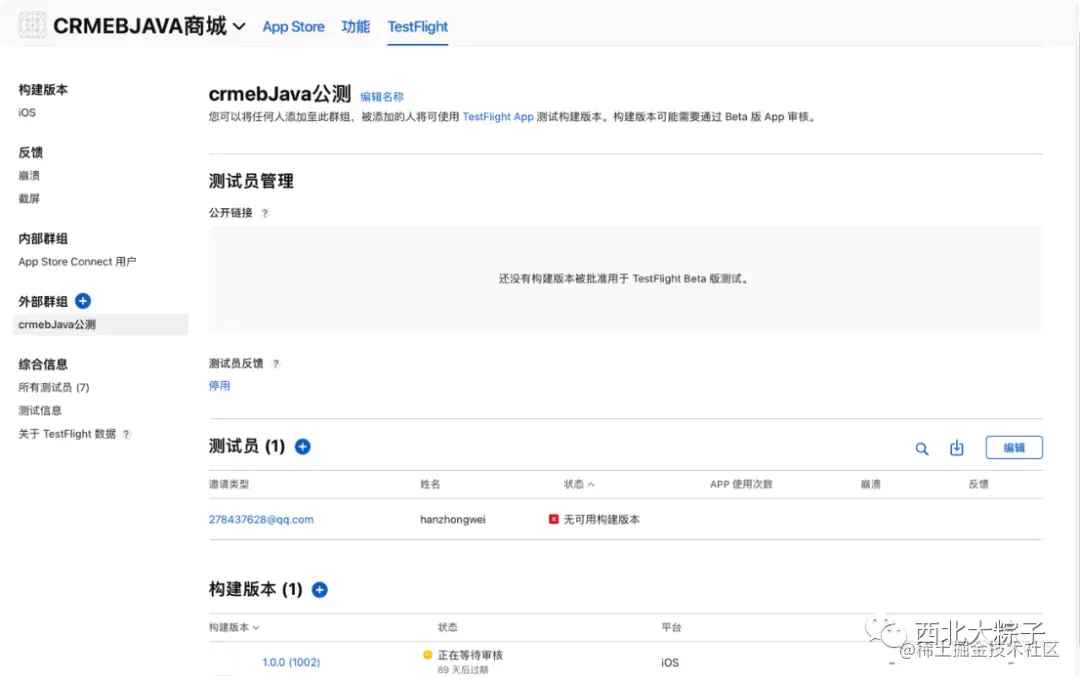Open the 功能 tab
This screenshot has width=1080, height=680.
point(355,27)
